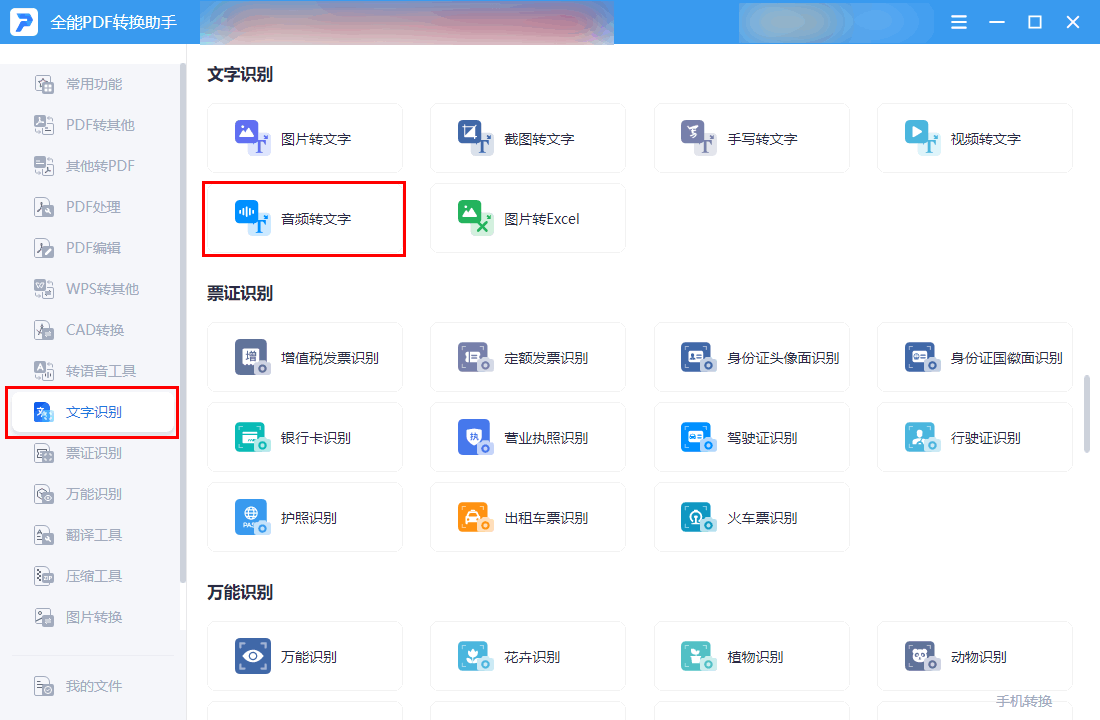Open 万能识别 from the sidebar
This screenshot has width=1100, height=720.
pyautogui.click(x=92, y=494)
